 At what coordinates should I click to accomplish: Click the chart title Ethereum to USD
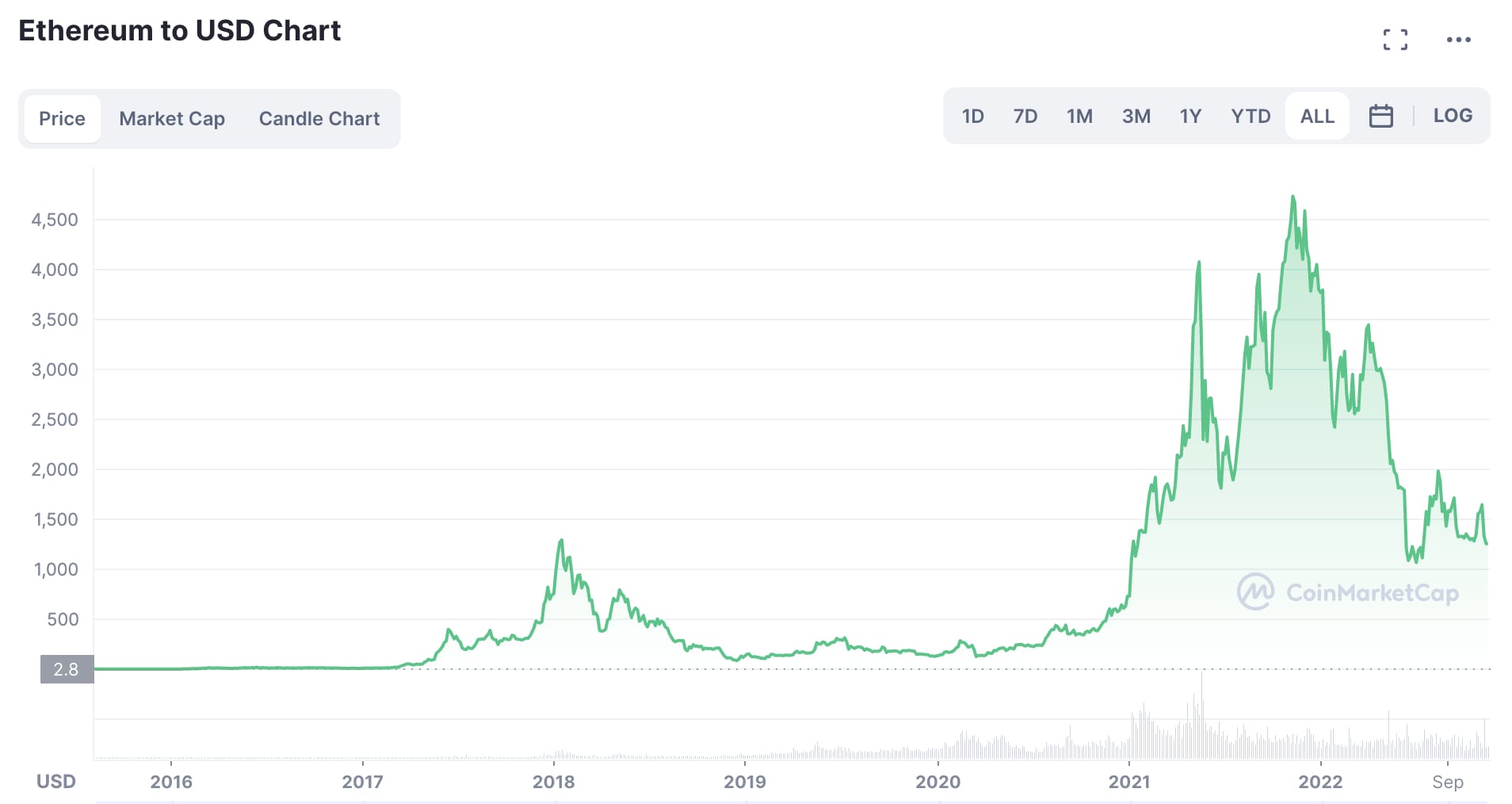tap(180, 31)
